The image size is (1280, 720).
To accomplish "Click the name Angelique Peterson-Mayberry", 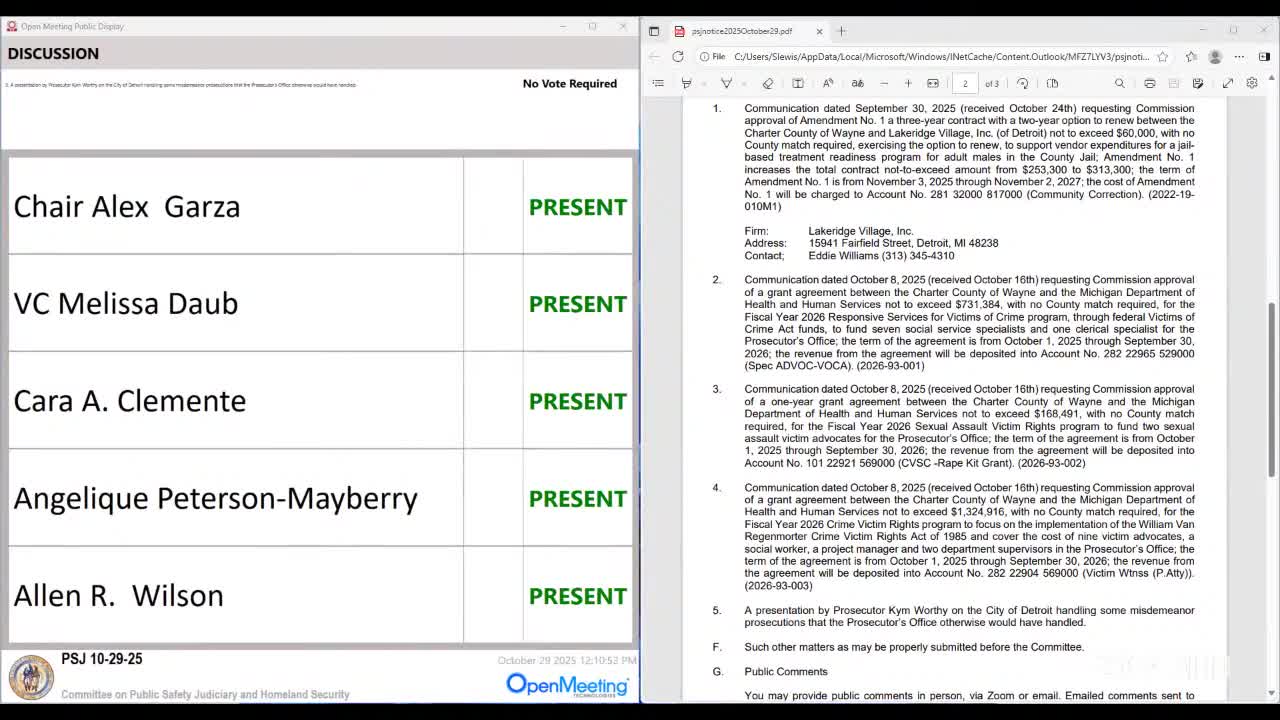I will (x=215, y=498).
